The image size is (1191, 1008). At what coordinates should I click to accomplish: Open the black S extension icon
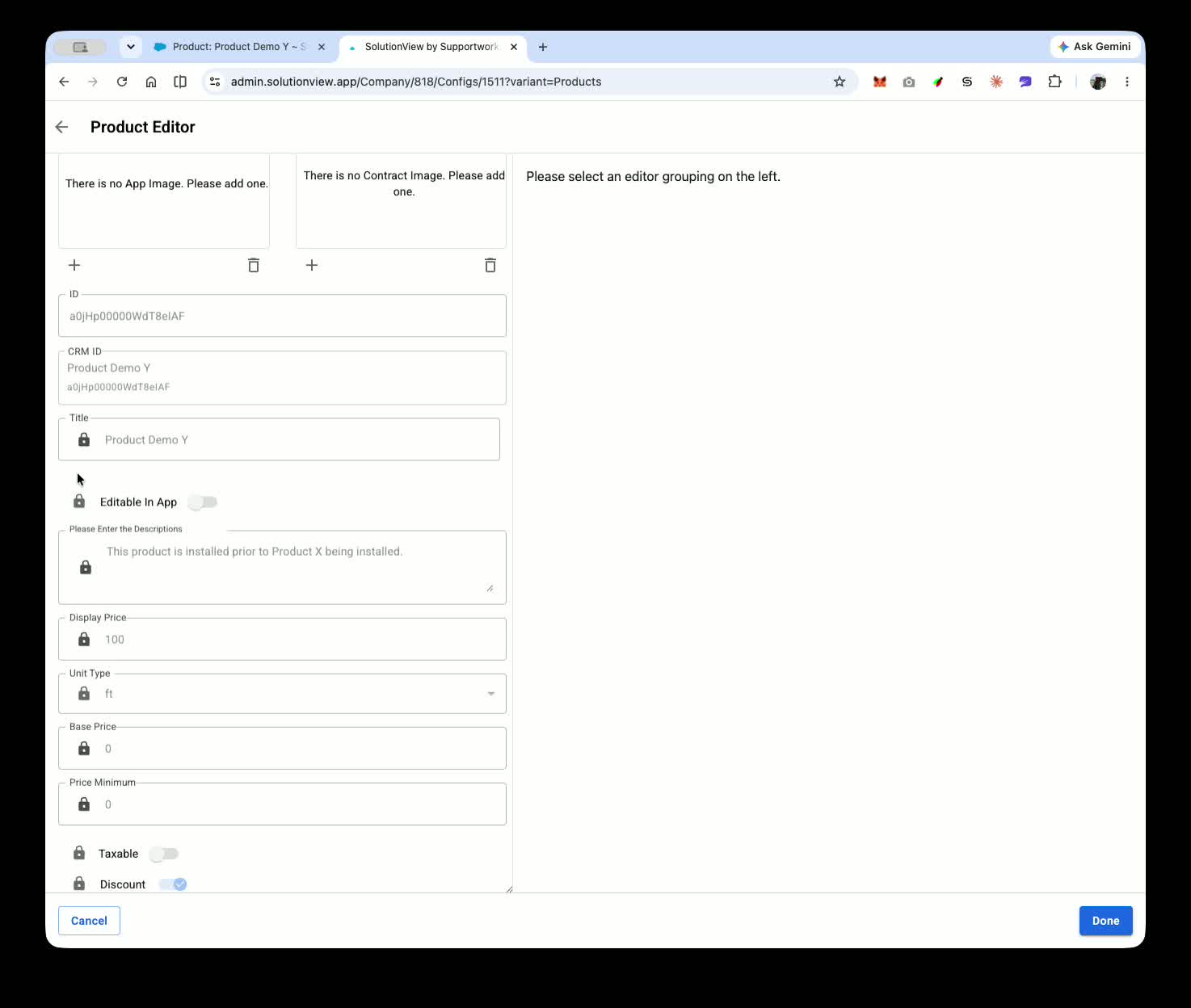pyautogui.click(x=967, y=82)
